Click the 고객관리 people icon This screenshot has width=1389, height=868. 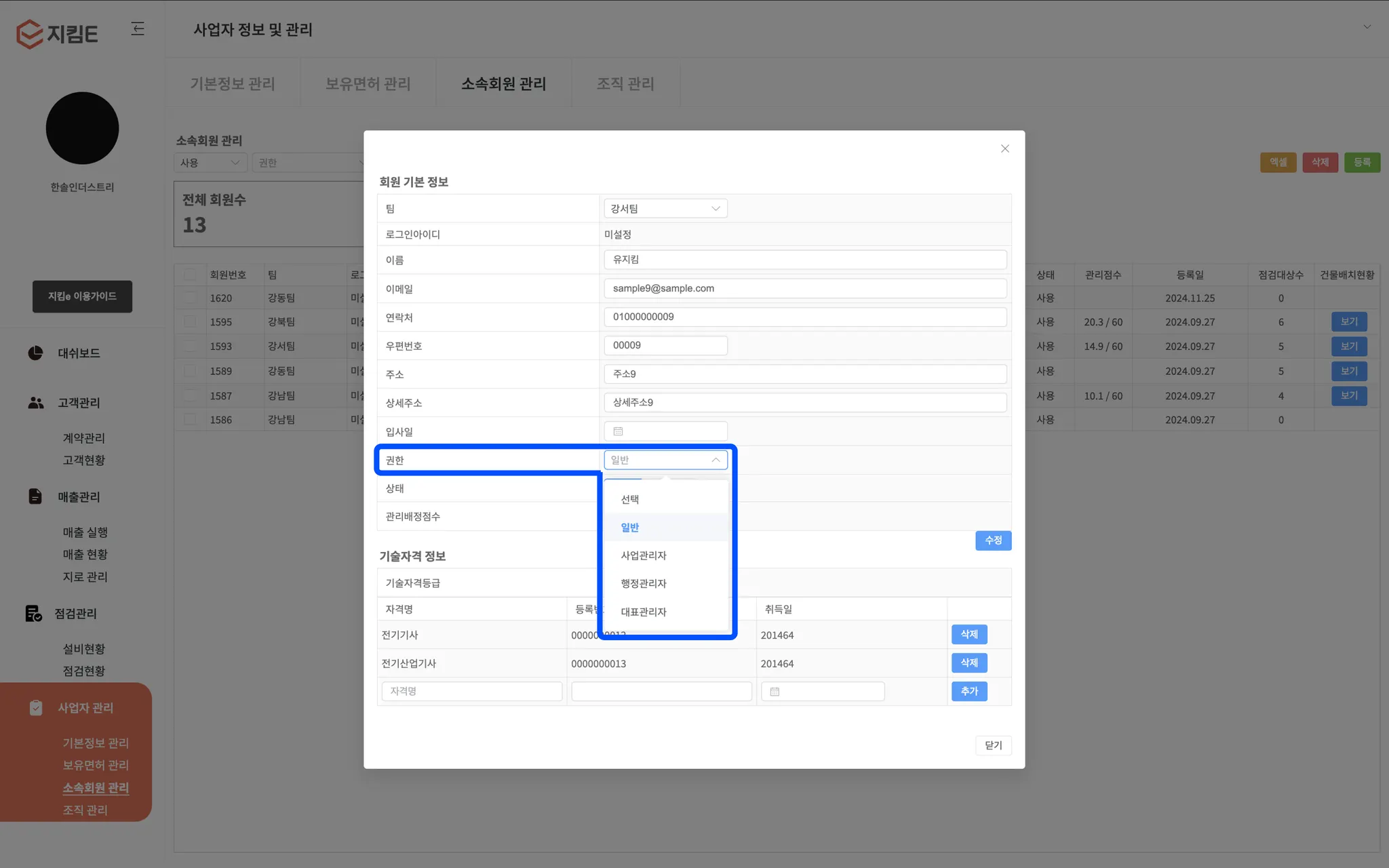[x=35, y=403]
